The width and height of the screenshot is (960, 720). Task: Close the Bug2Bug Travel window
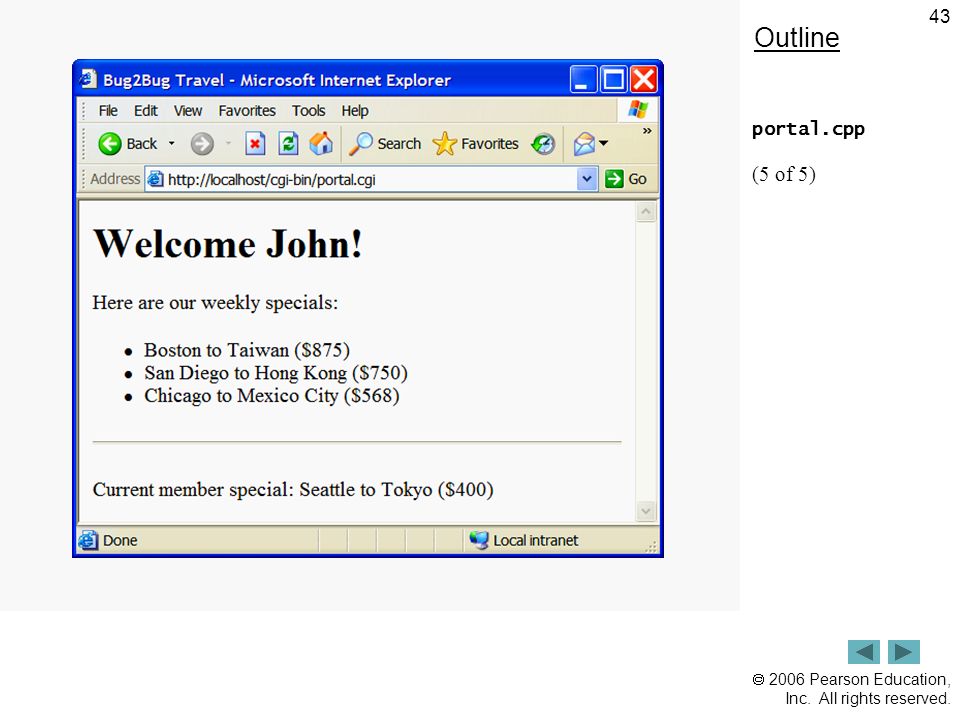pos(644,80)
